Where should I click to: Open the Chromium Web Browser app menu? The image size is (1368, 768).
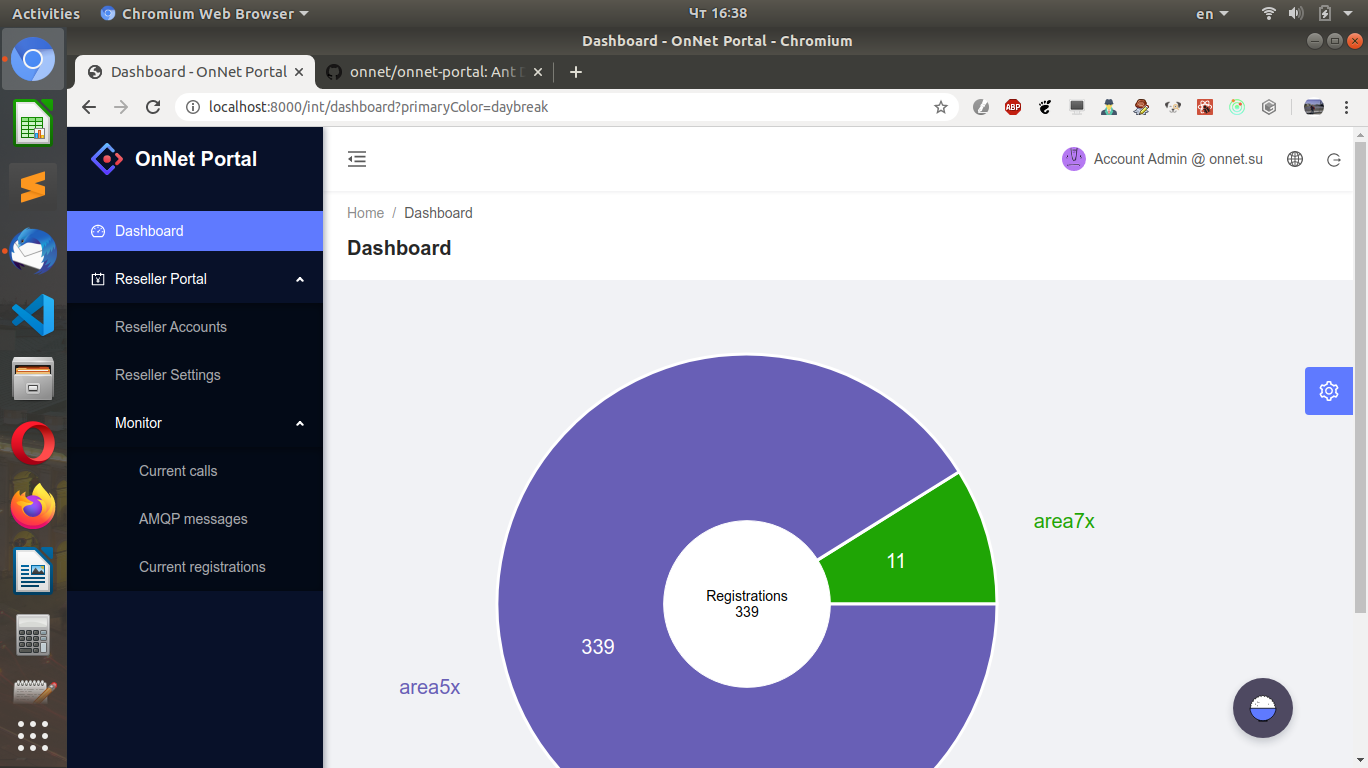tap(205, 14)
